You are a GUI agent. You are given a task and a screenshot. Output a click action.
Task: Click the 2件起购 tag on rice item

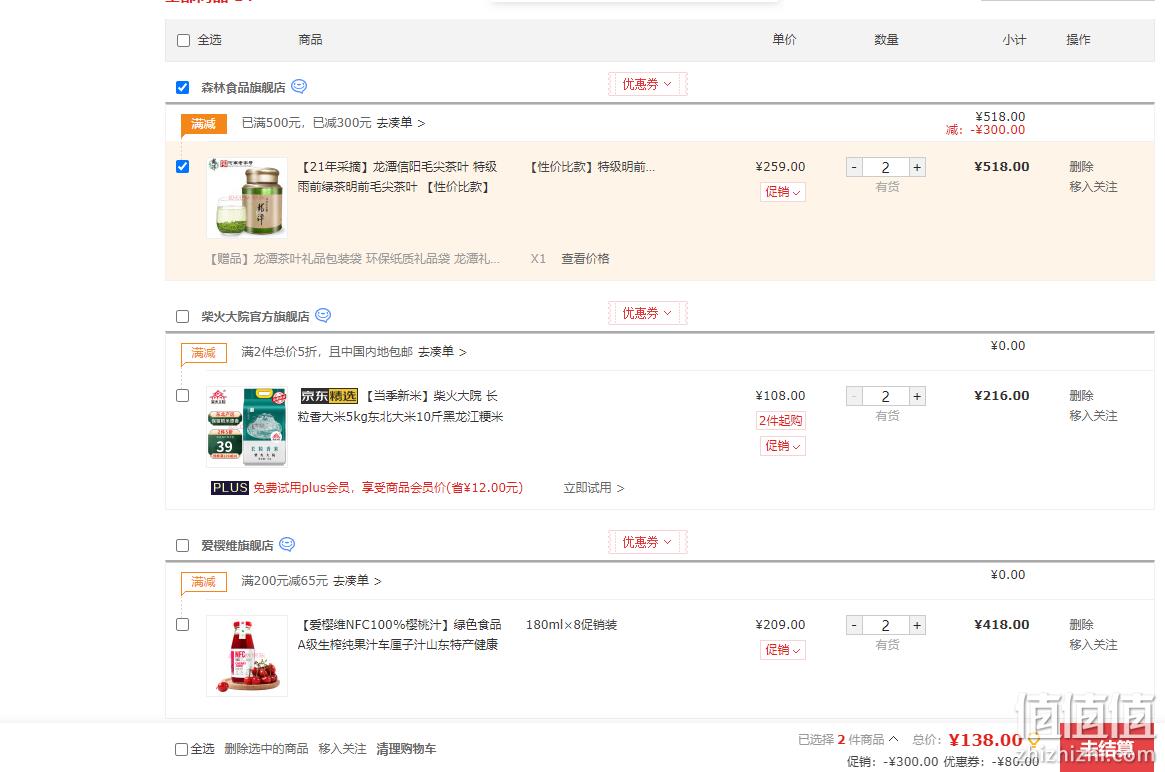tap(780, 421)
